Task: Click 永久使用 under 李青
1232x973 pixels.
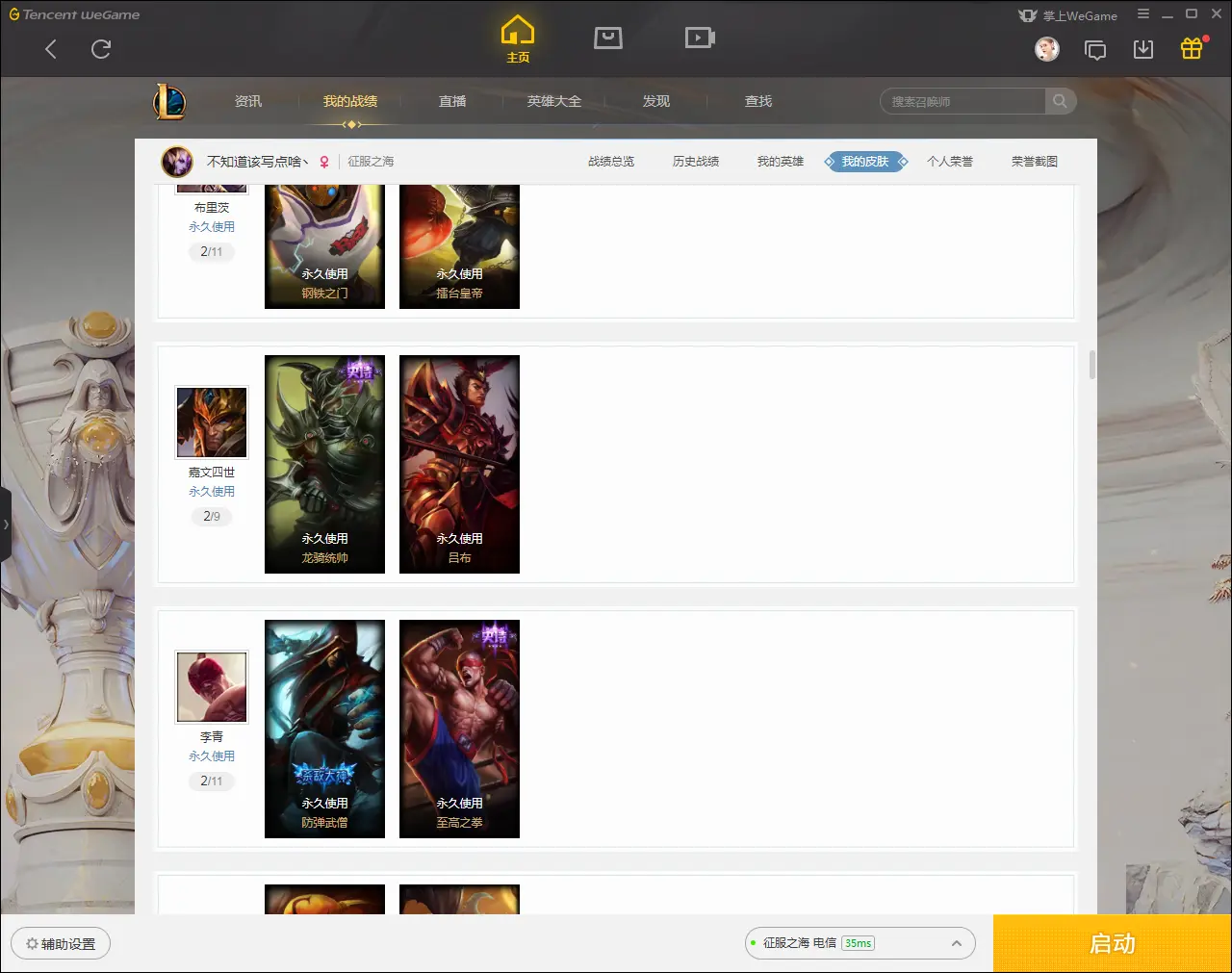Action: [212, 756]
